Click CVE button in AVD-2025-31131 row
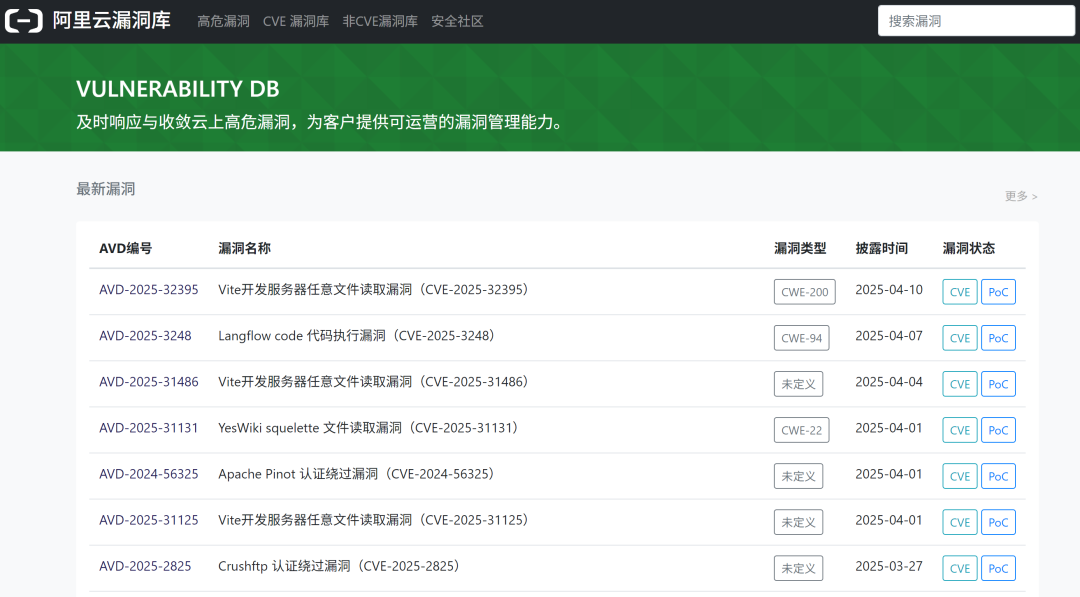This screenshot has width=1080, height=597. [x=959, y=430]
